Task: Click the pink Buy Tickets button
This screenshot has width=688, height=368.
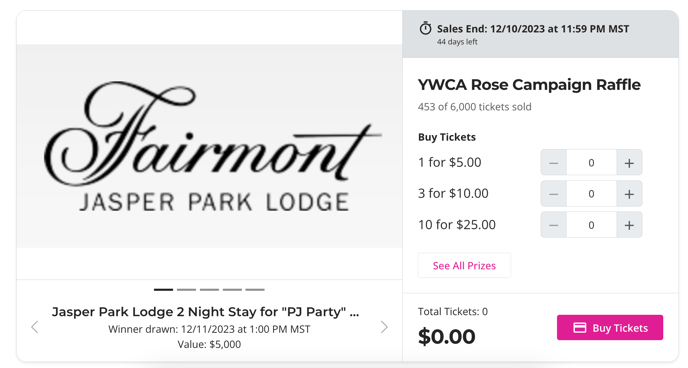Action: pos(610,328)
